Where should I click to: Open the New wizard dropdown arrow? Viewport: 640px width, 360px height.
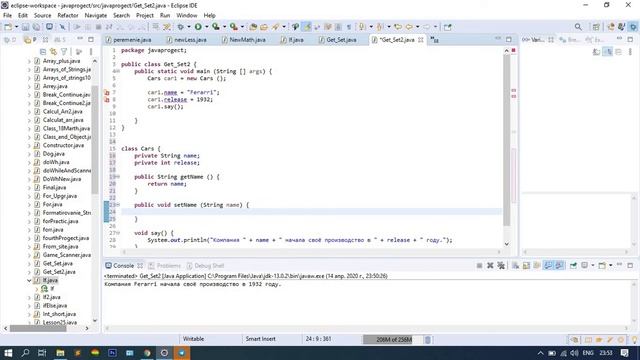17,27
